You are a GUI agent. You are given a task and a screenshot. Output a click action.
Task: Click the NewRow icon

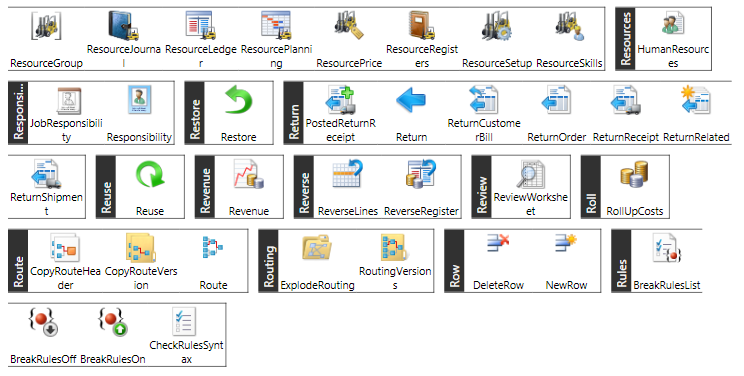pos(566,242)
